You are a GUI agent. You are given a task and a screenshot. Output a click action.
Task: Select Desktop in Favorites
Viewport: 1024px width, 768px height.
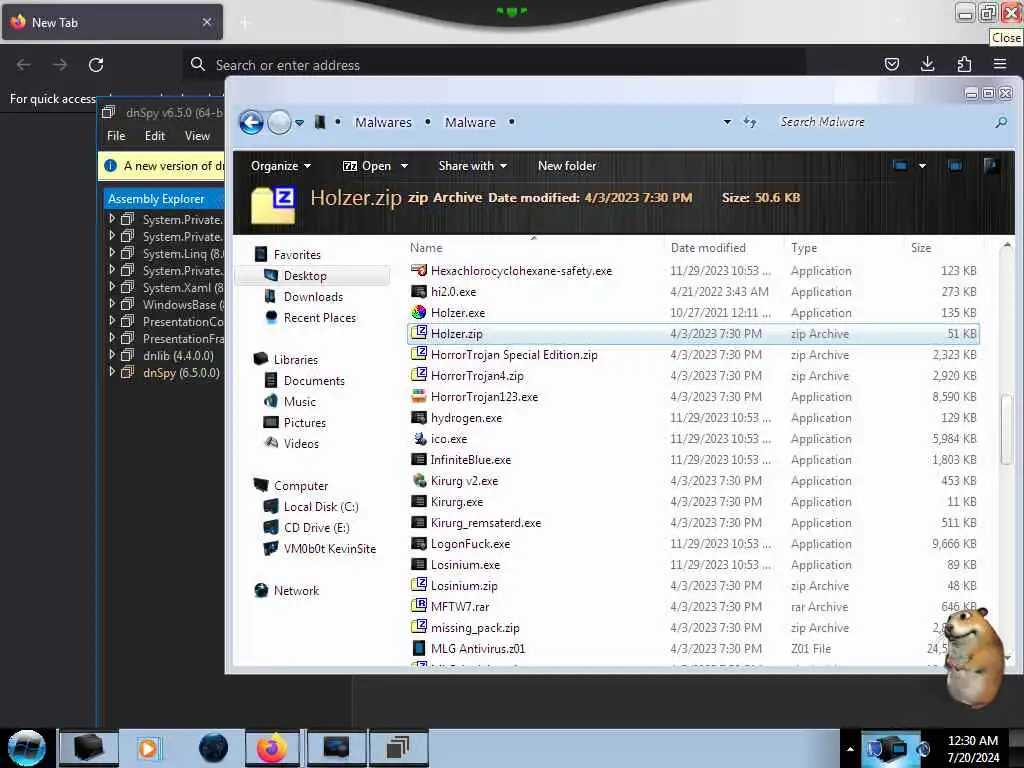tap(305, 276)
